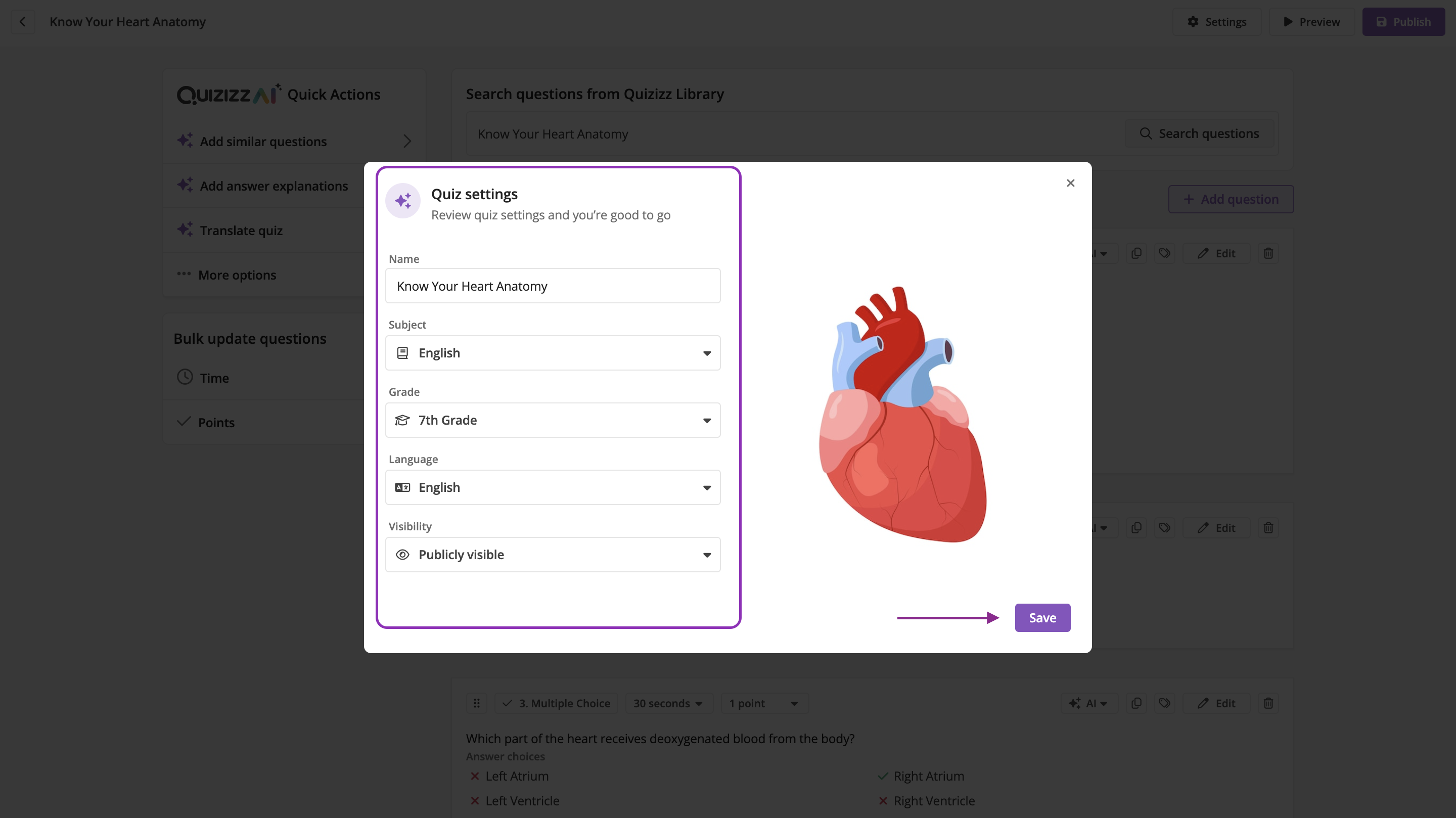Open the Language dropdown showing English
Screen dimensions: 1456x818
[552, 487]
